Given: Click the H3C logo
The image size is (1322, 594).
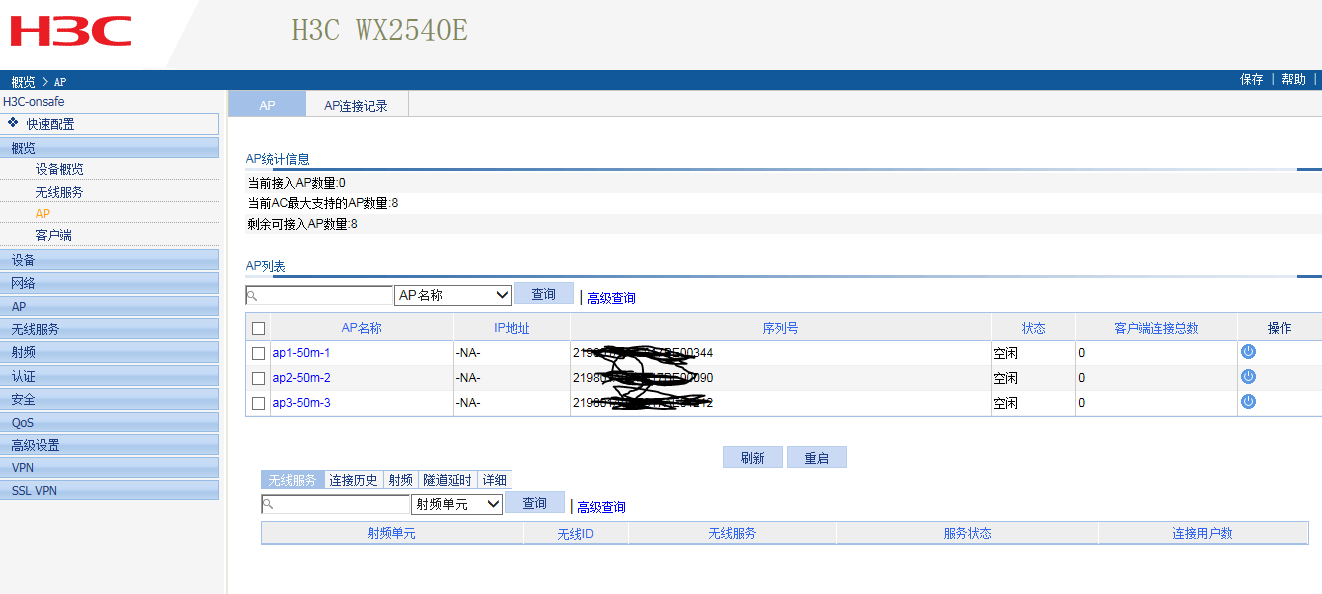Looking at the screenshot, I should (71, 31).
